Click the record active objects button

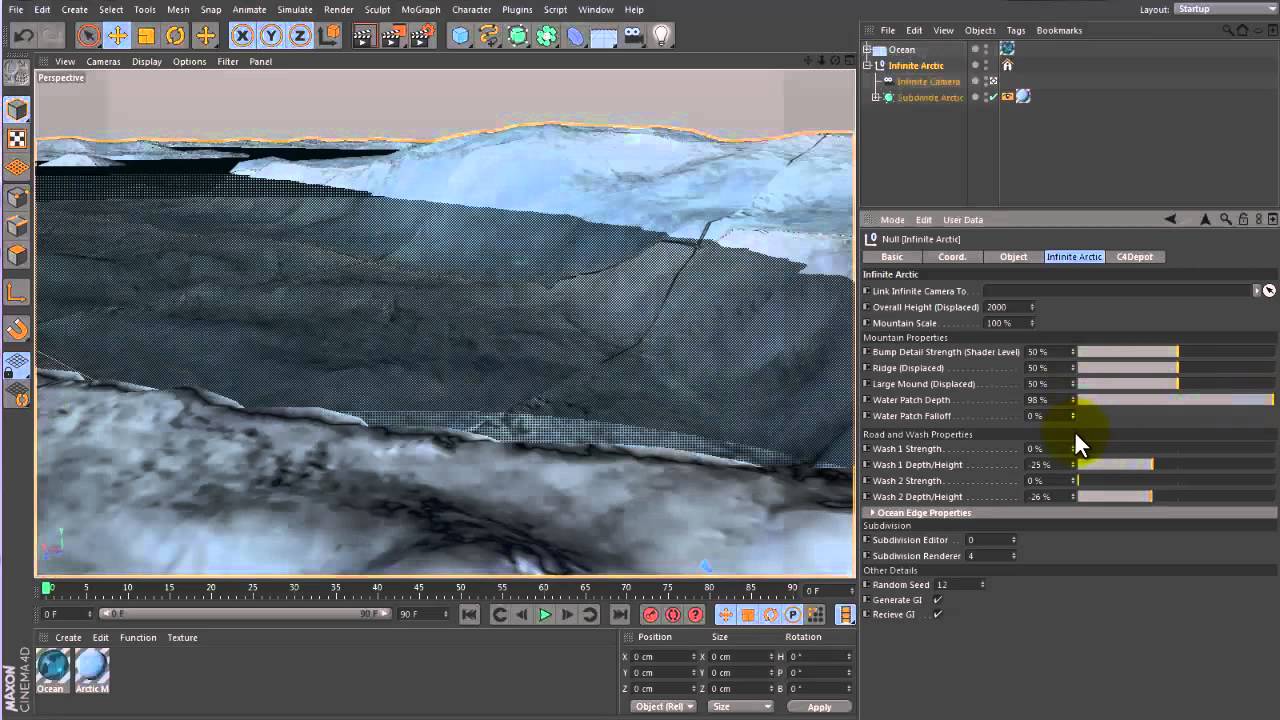651,615
